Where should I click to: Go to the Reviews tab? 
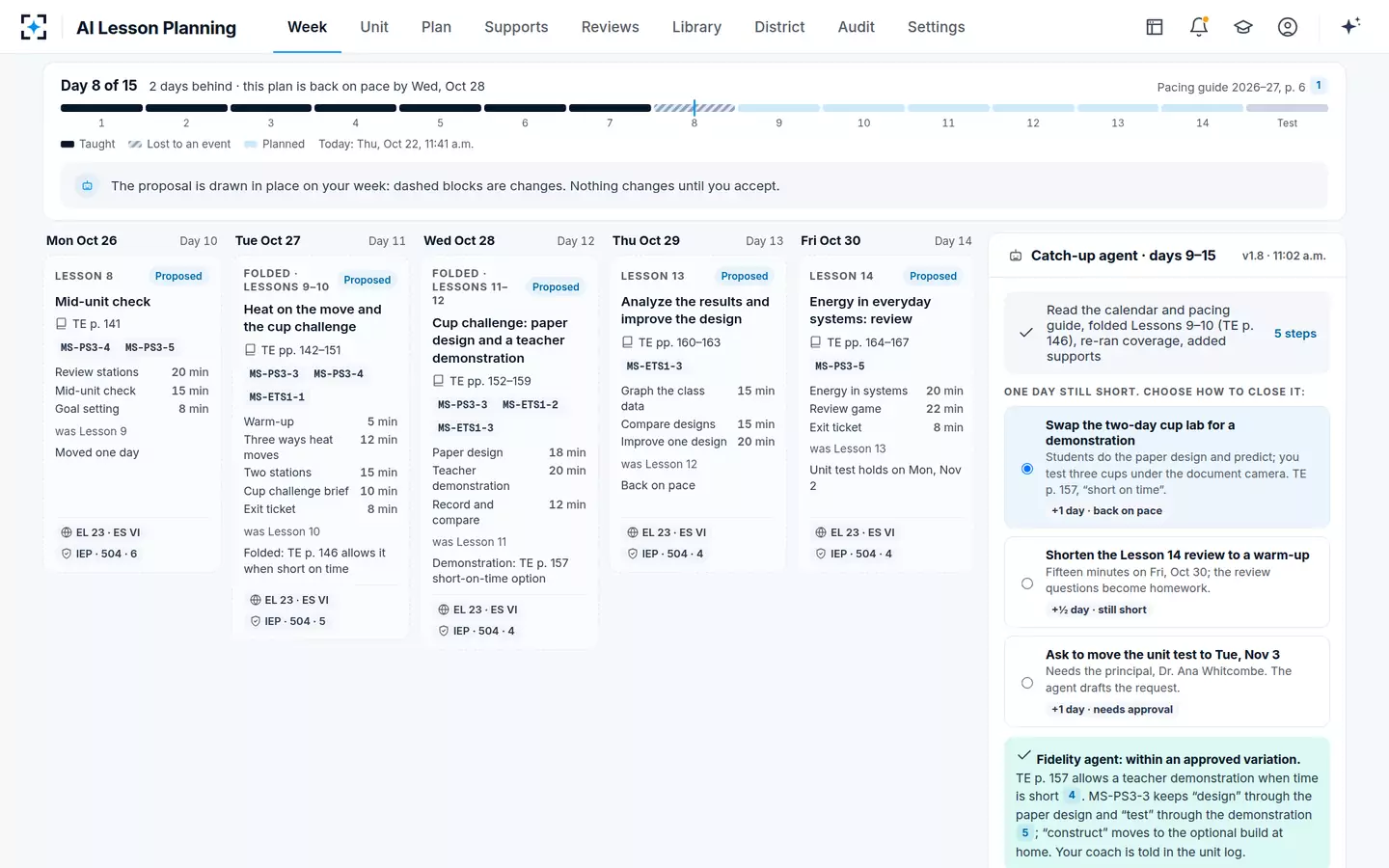[x=611, y=27]
